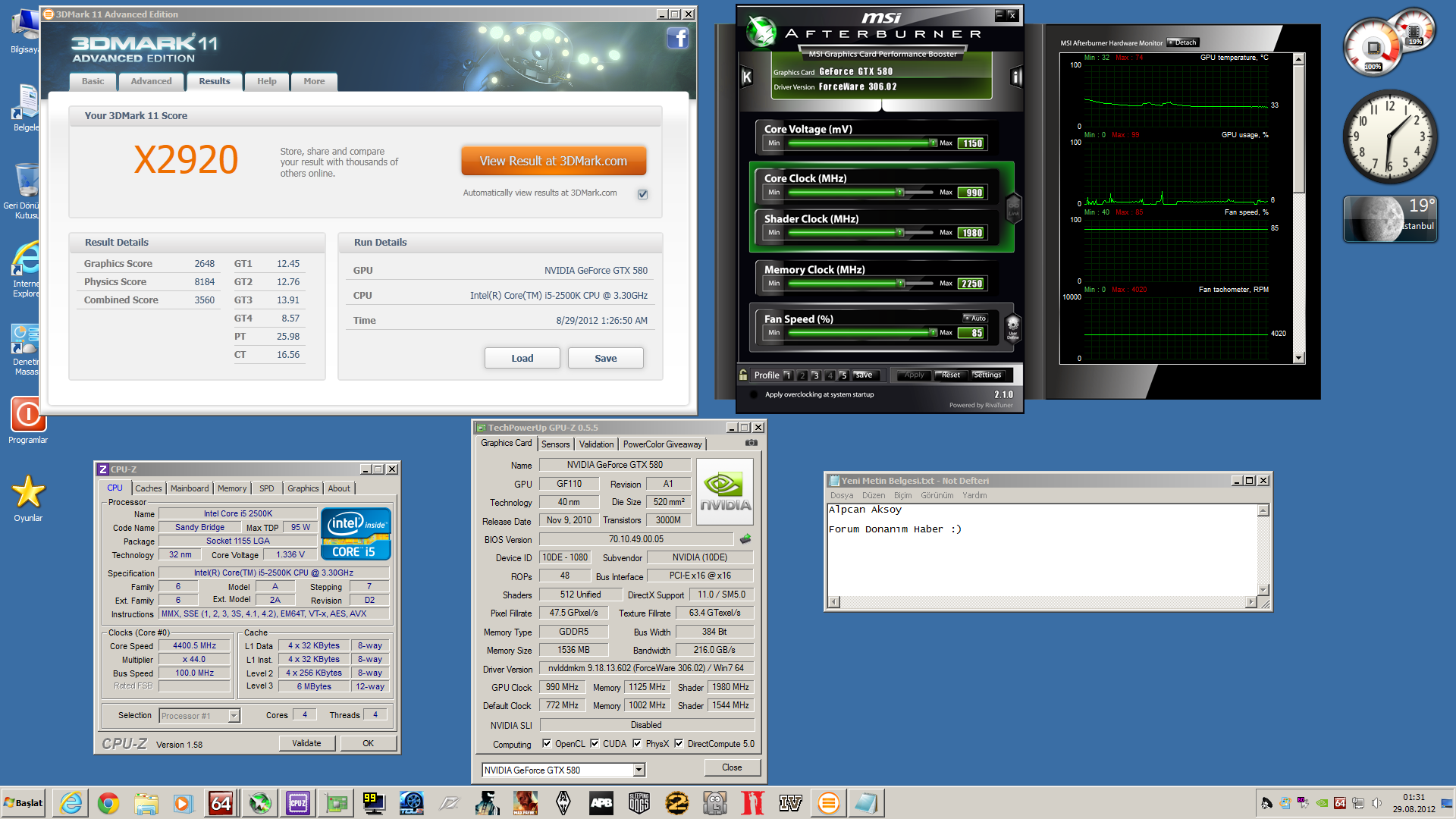This screenshot has height=819, width=1456.
Task: Switch to the Sensors tab in GPU-Z
Action: pos(555,444)
